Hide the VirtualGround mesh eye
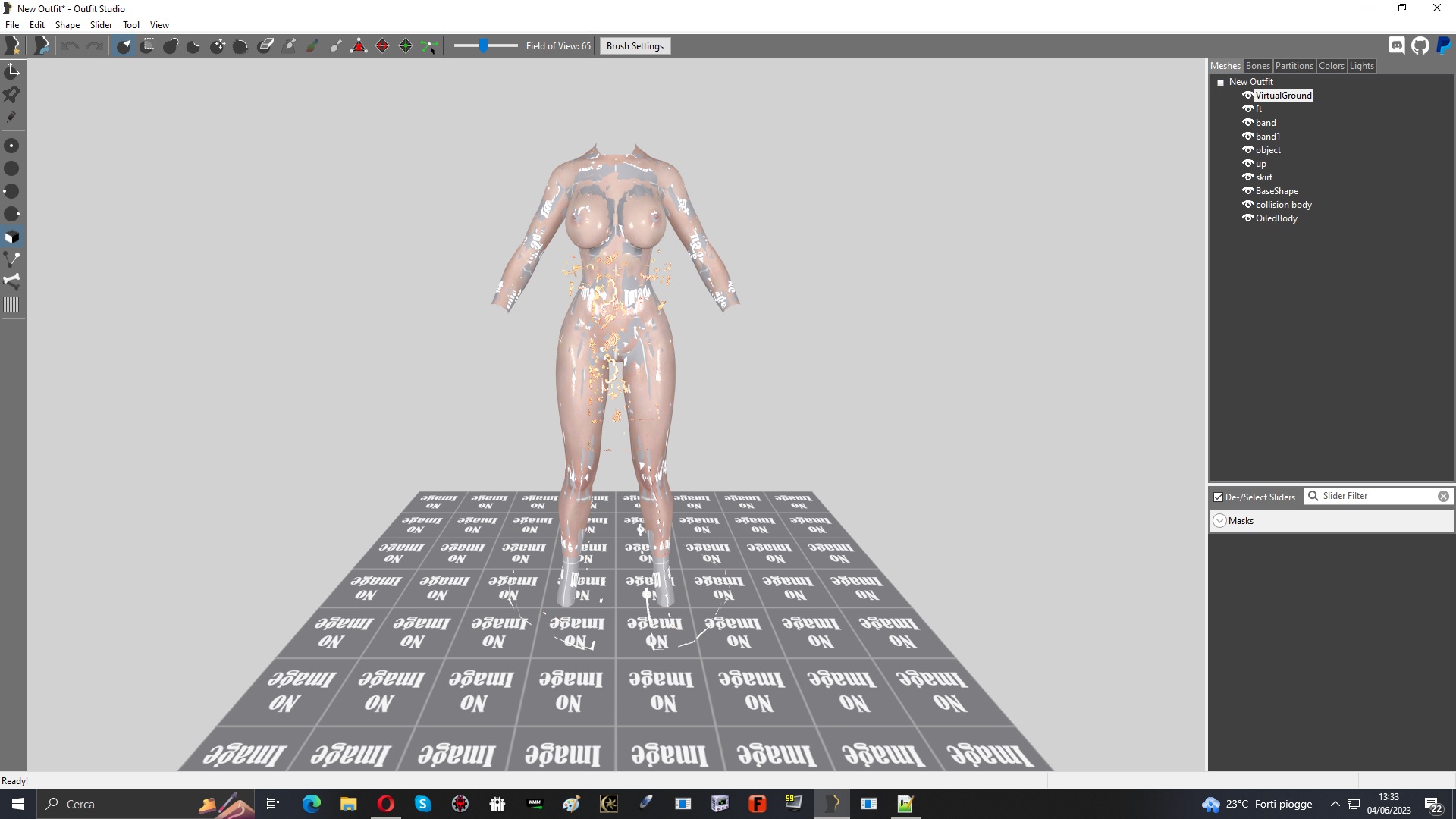Viewport: 1456px width, 819px height. [1247, 96]
